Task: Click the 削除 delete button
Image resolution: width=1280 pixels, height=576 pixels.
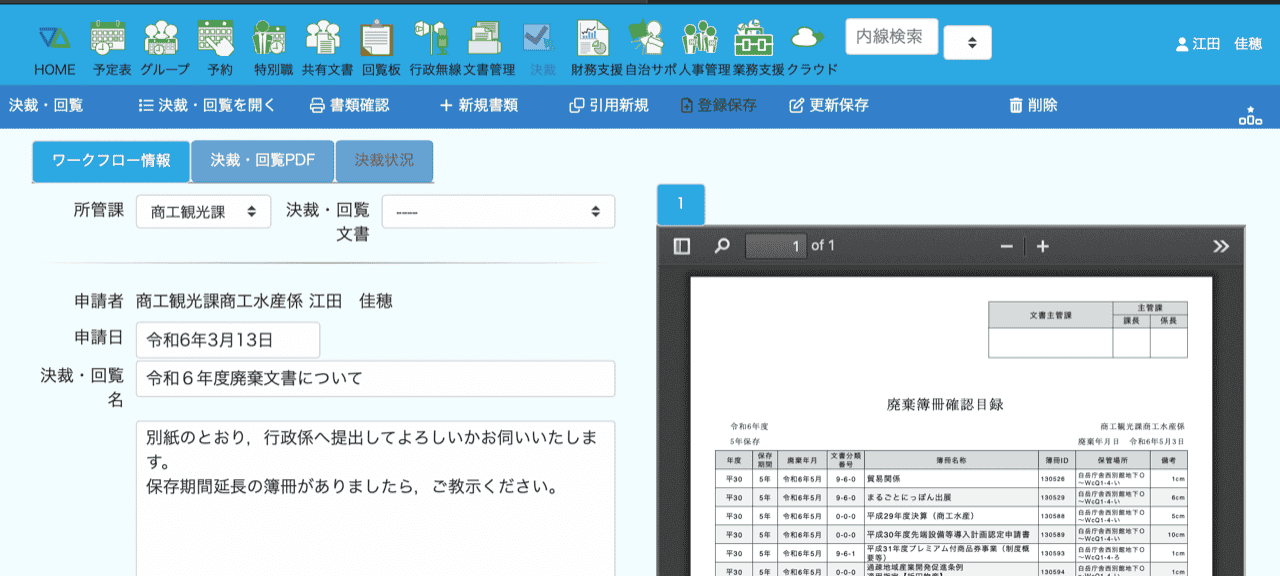Action: [1032, 105]
